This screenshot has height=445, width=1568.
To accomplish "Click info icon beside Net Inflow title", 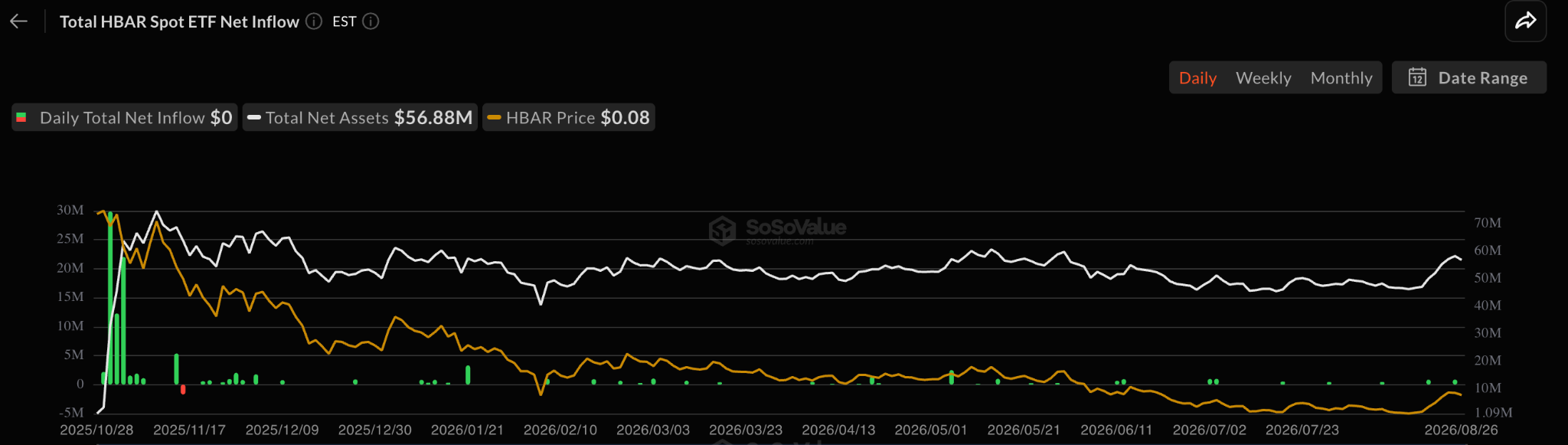I will pyautogui.click(x=314, y=21).
